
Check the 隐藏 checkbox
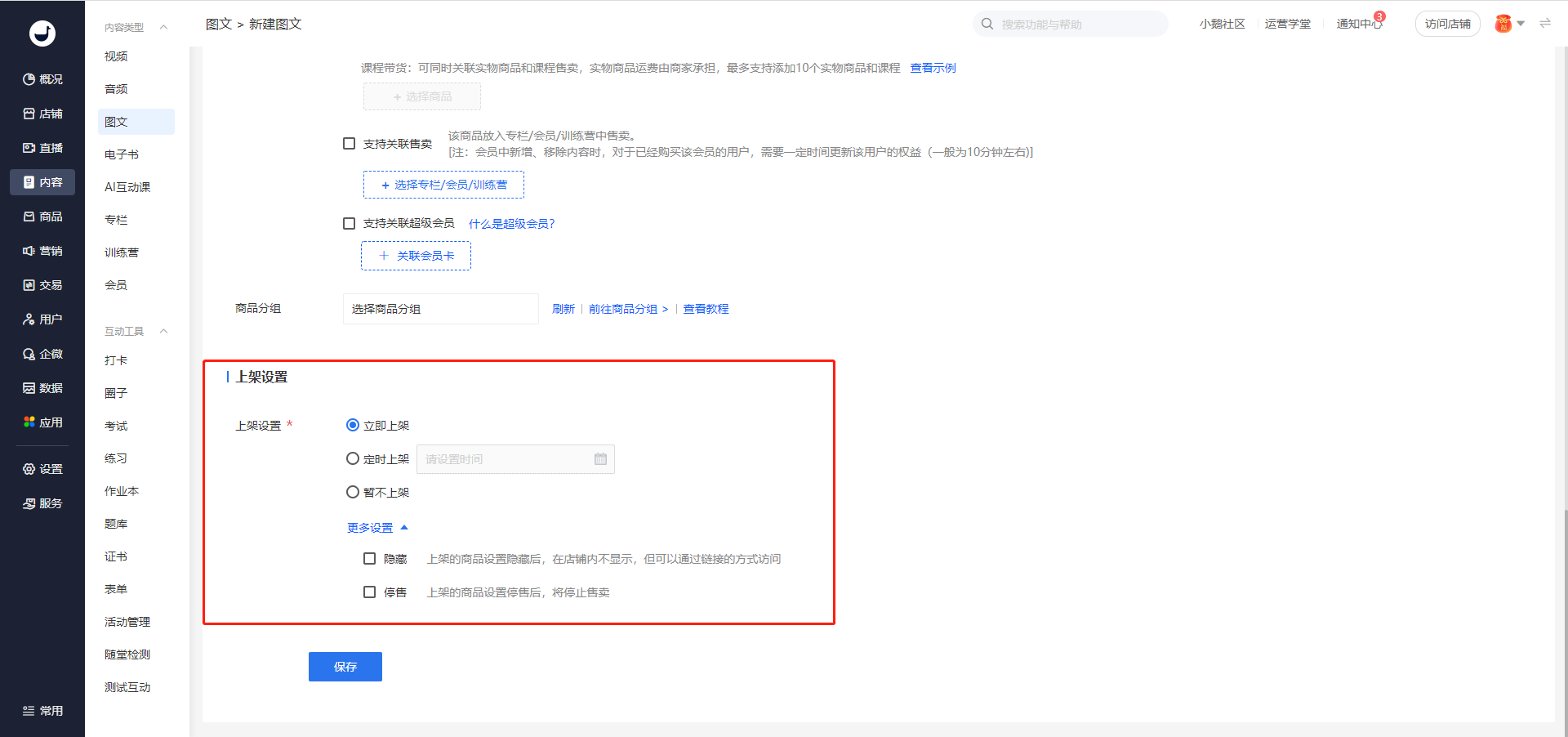369,559
